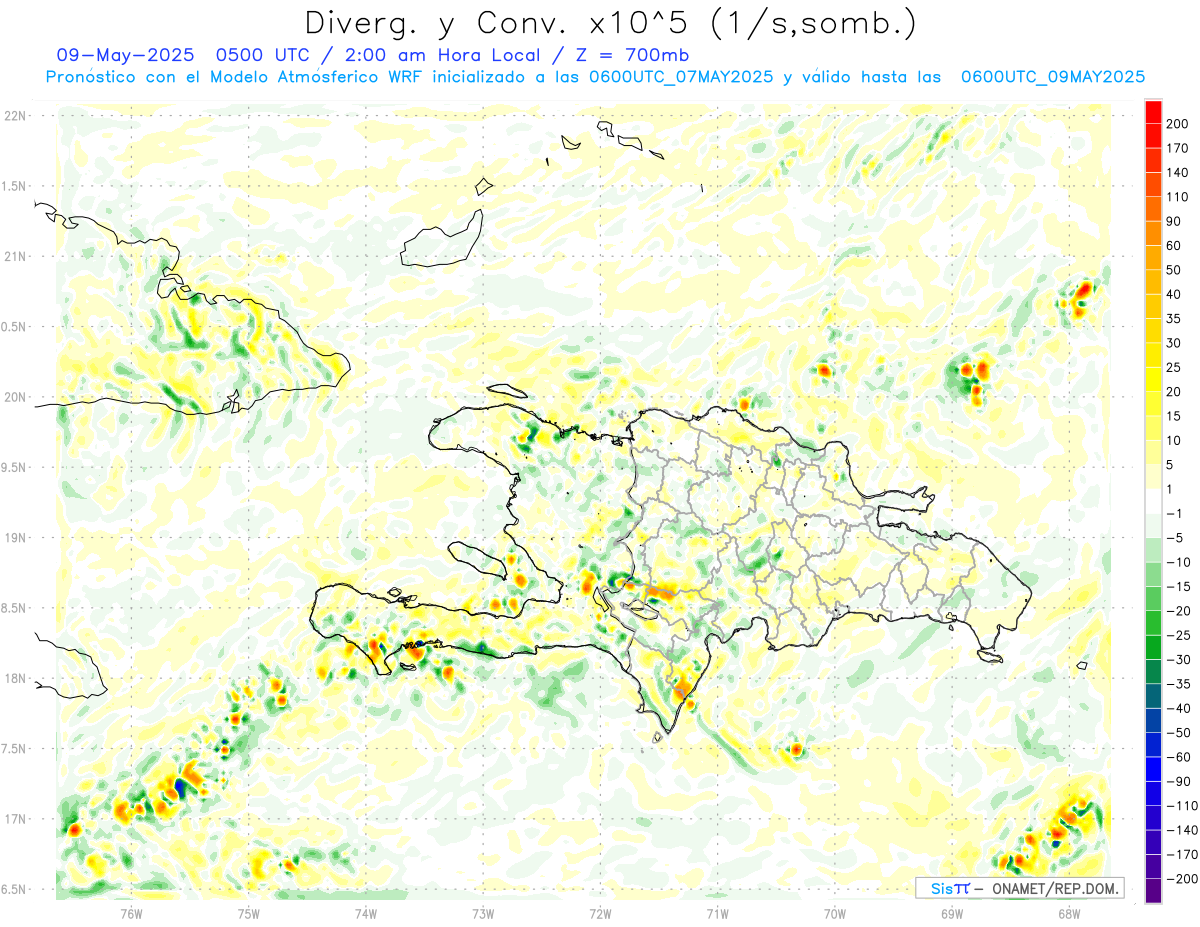Click the "17N" latitude label
Viewport: 1200px width, 927px height.
pos(15,819)
